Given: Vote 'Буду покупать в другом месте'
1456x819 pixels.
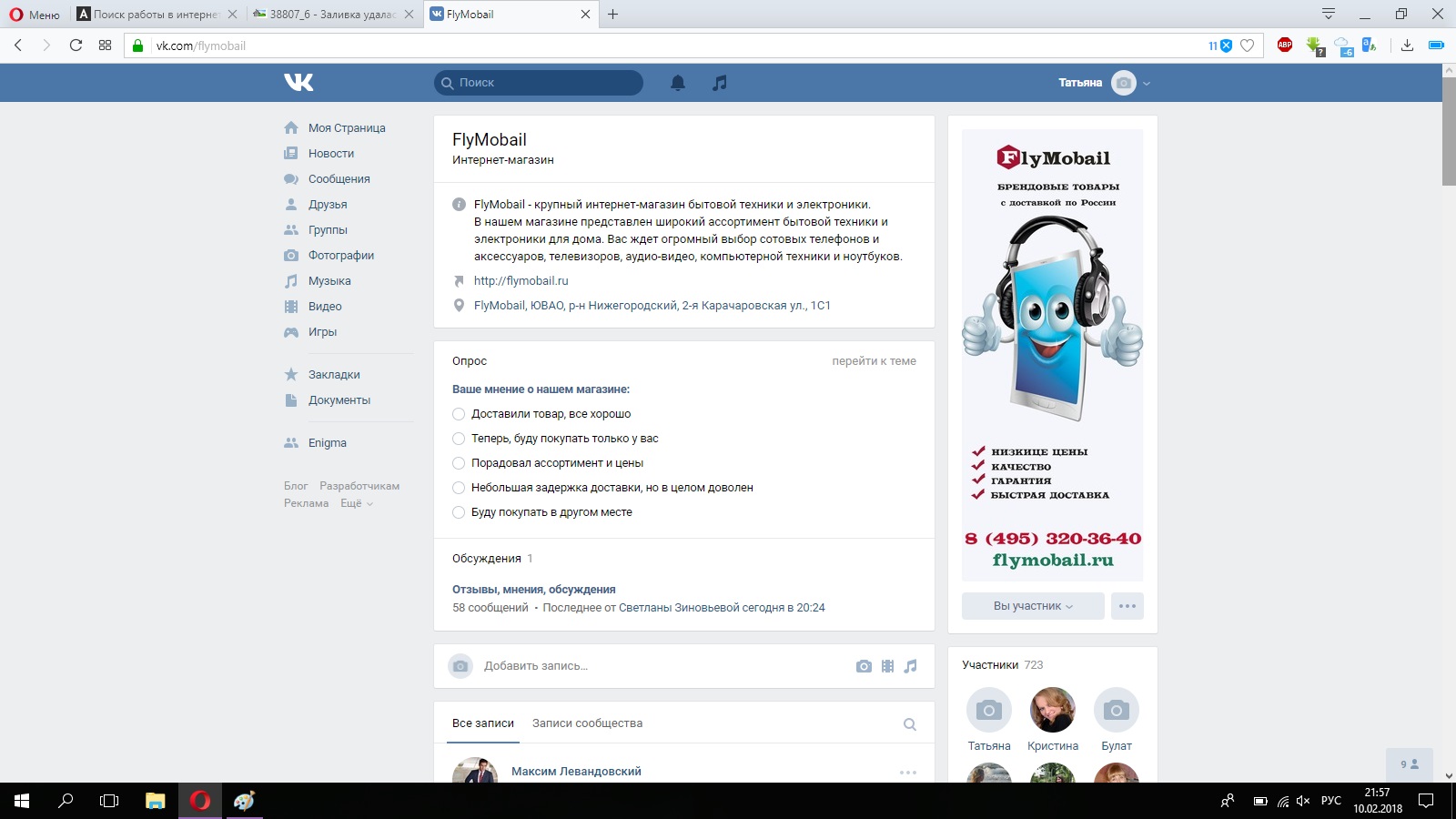Looking at the screenshot, I should pyautogui.click(x=542, y=512).
